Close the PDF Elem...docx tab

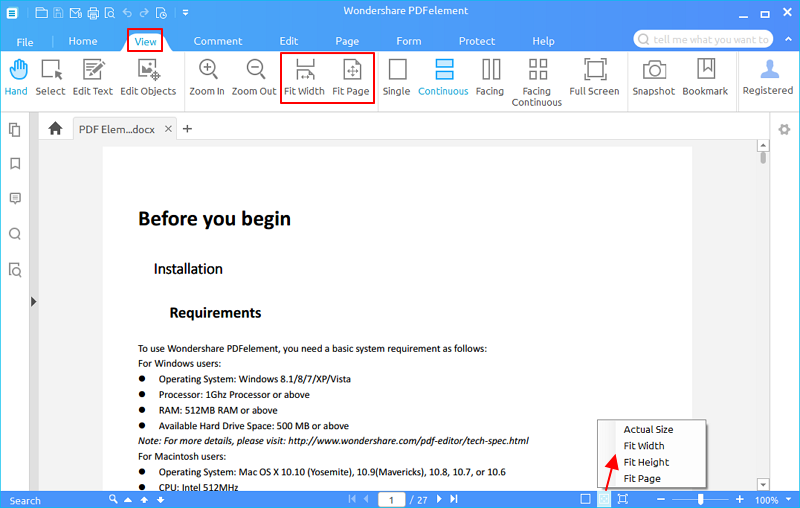[x=168, y=129]
